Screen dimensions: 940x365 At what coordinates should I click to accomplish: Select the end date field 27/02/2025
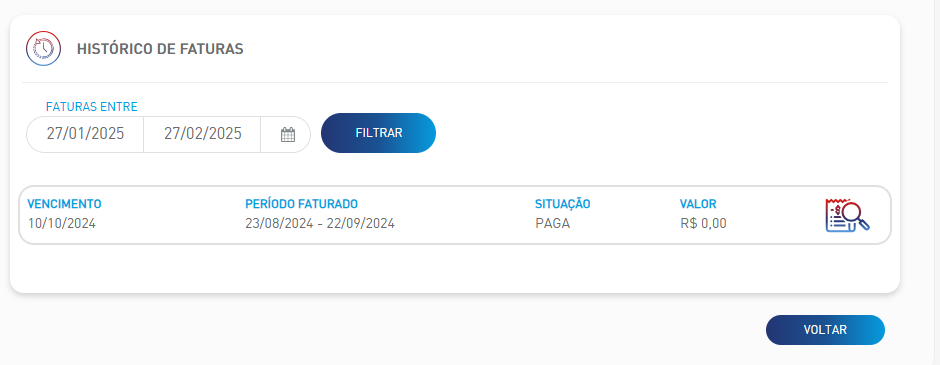click(203, 134)
